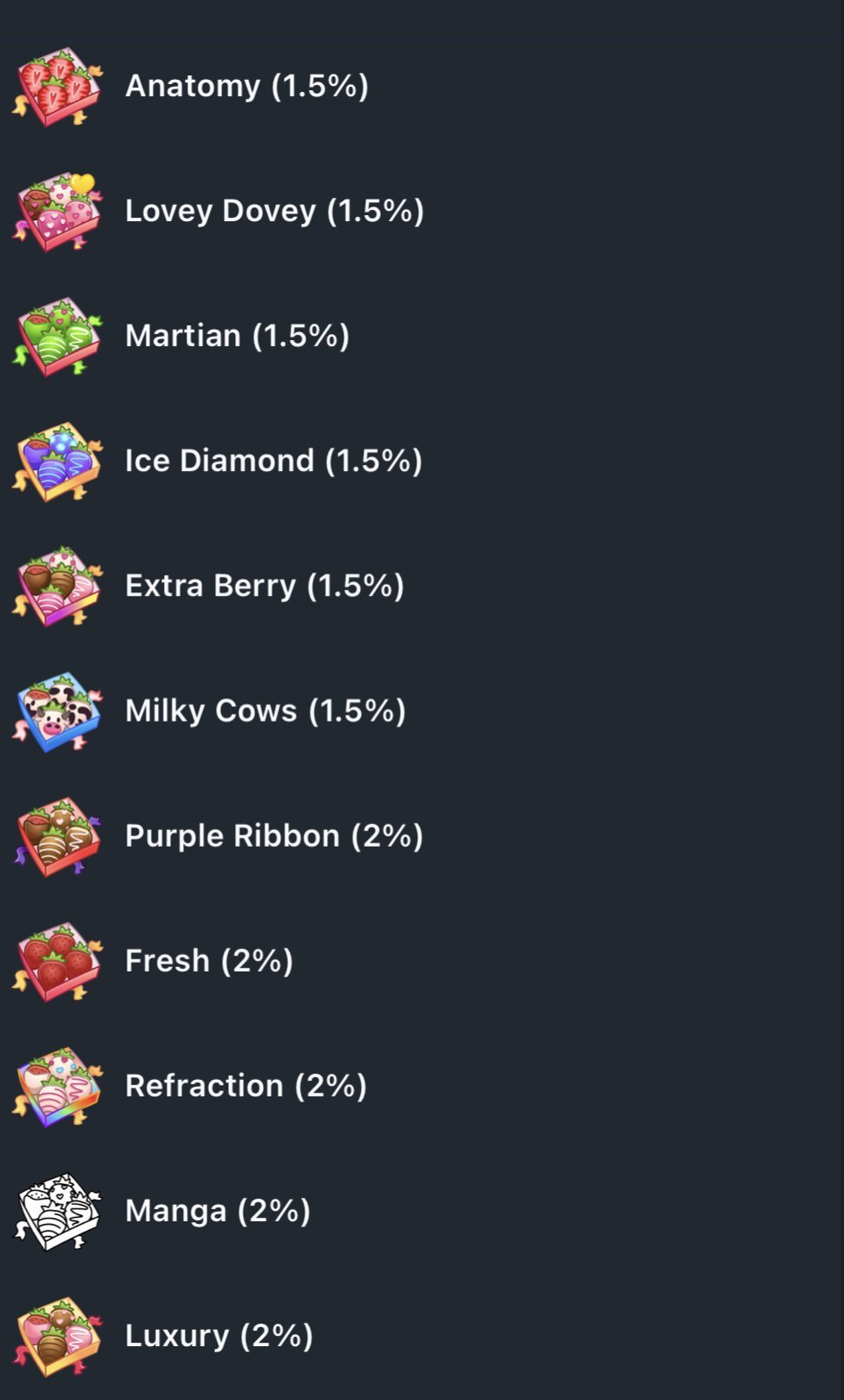Click the Lovey Dovey pink box icon
The width and height of the screenshot is (844, 1400).
pos(57,212)
